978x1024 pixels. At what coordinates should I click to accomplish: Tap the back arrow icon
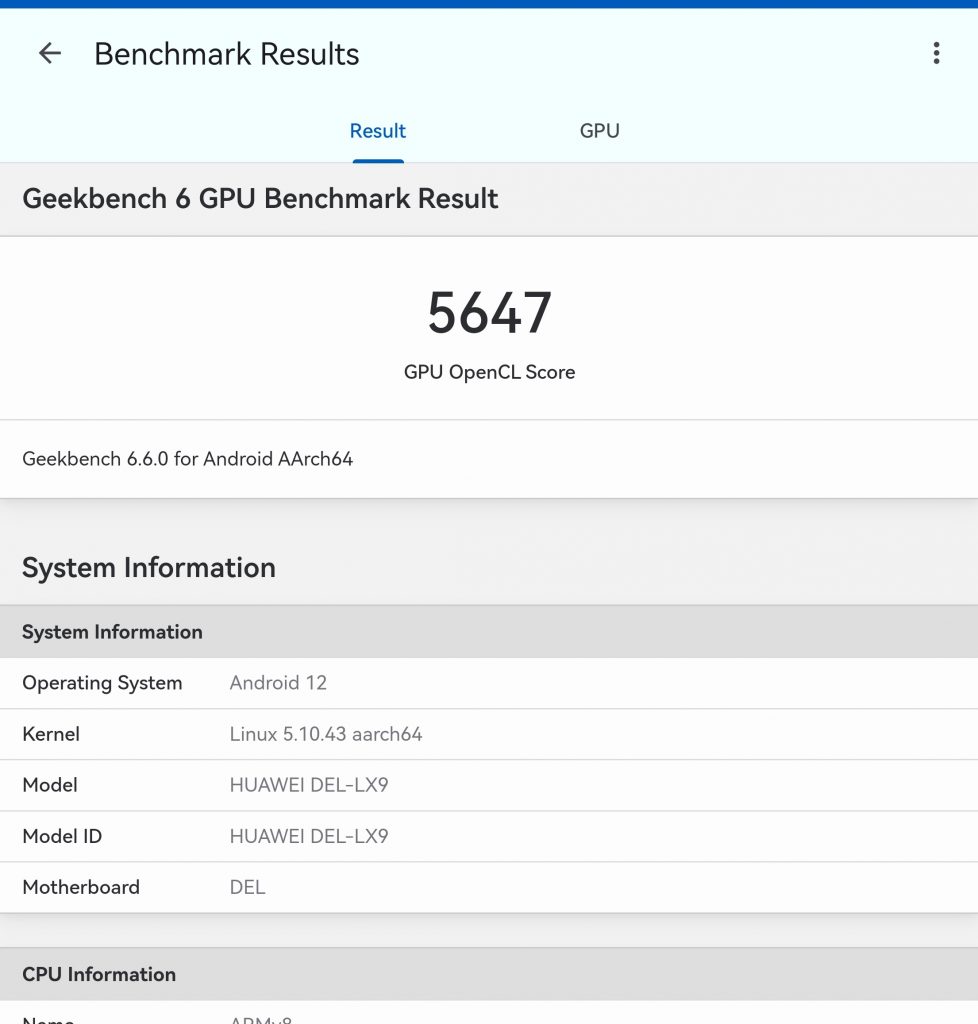49,54
